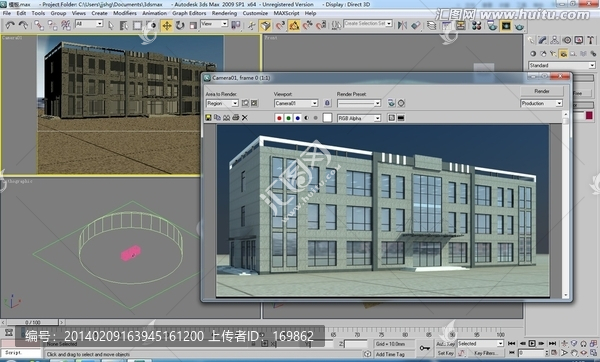Activate the Select and Scale tool
The image size is (600, 362).
[x=193, y=26]
